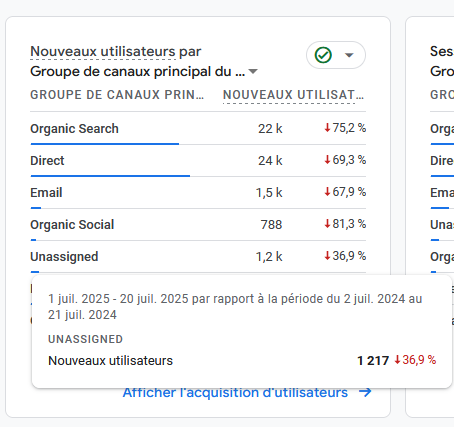
Task: Click the arrow icon after Afficher l'acquisition
Action: 365,392
